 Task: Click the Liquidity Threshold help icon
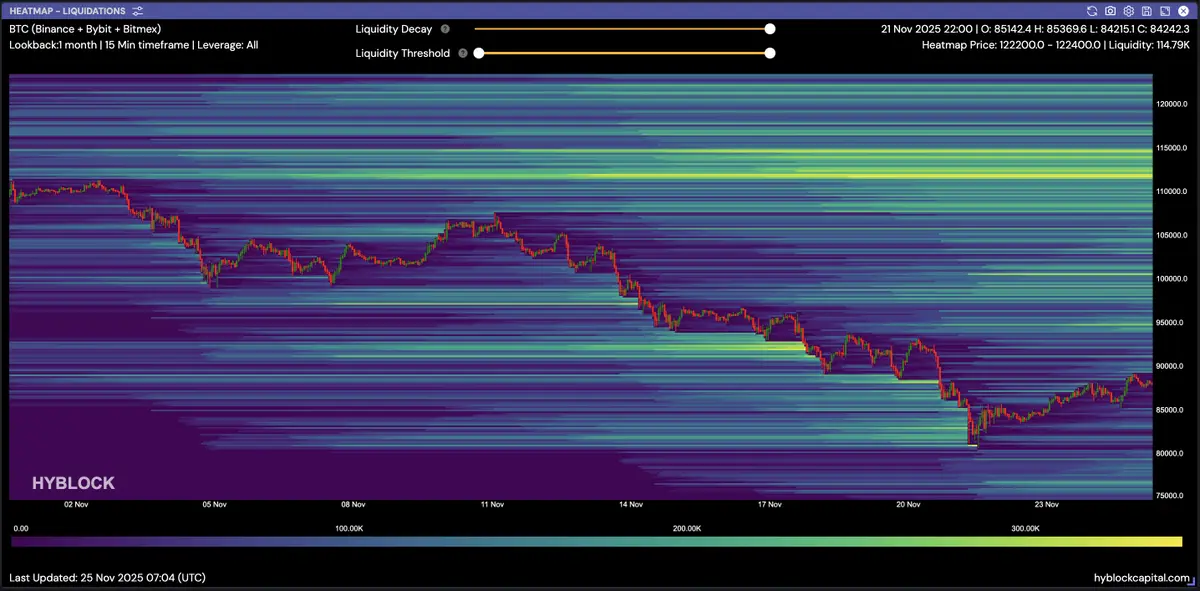point(463,53)
